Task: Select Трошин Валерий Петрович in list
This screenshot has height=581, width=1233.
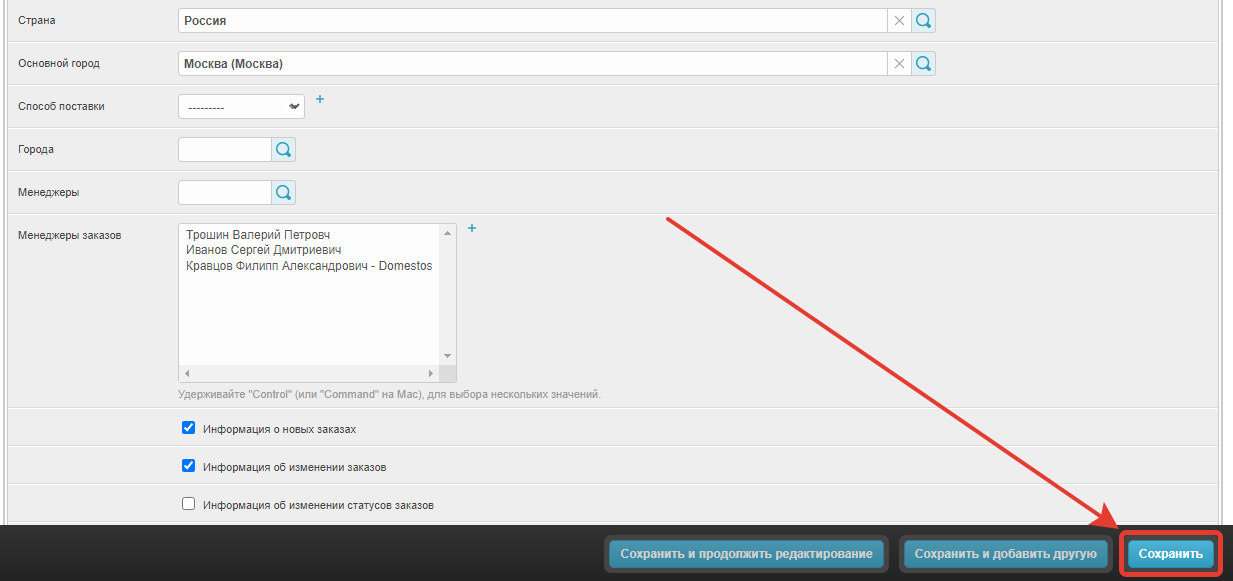Action: tap(258, 235)
